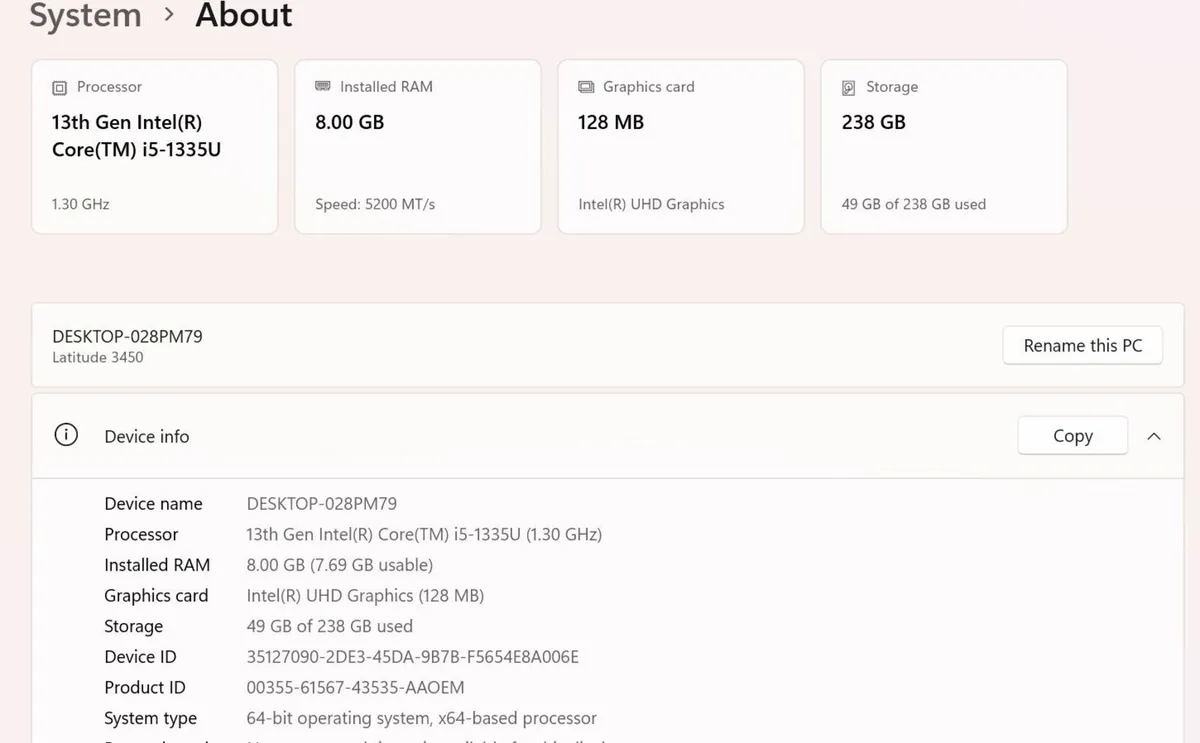Click the About breadcrumb title
Screen dimensions: 1200x743
244,15
